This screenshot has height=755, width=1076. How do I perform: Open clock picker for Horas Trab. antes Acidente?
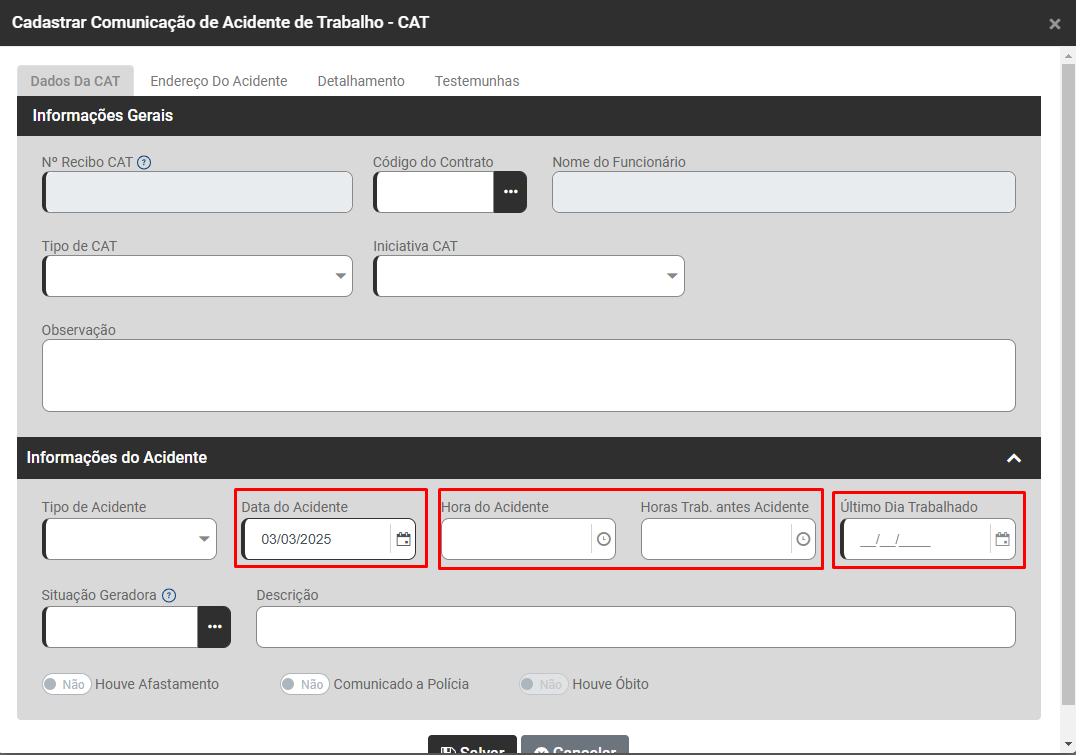click(x=803, y=539)
